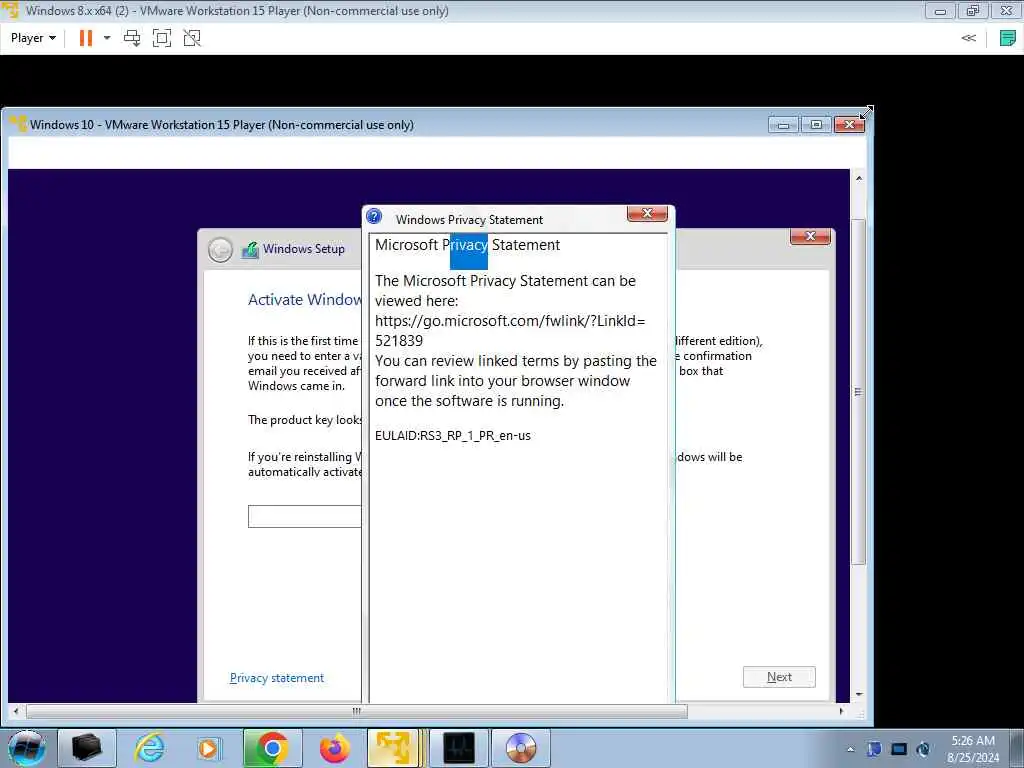Click the Windows 10 VMware window title icon
This screenshot has width=1024, height=768.
pyautogui.click(x=18, y=124)
